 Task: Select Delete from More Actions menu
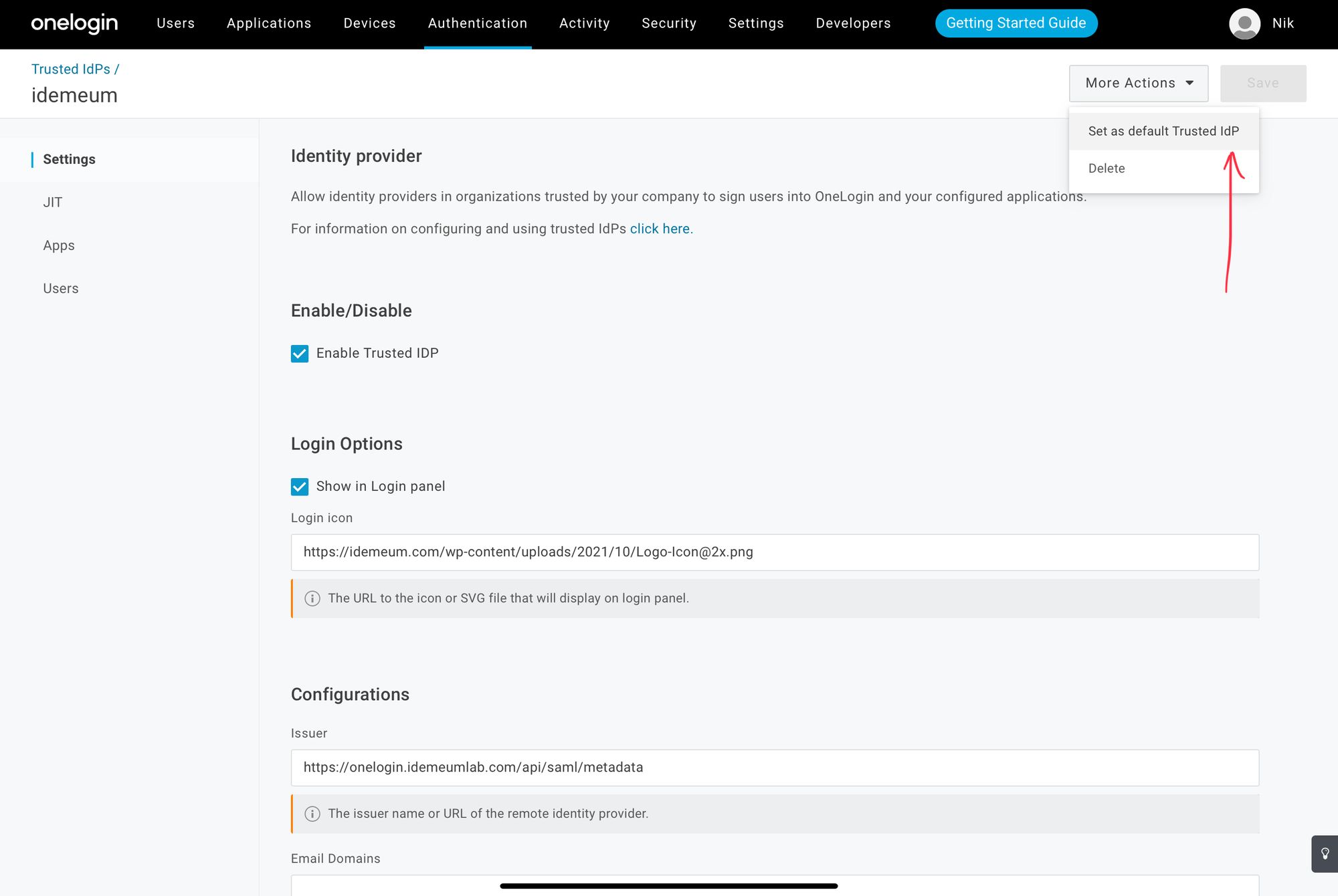point(1164,169)
